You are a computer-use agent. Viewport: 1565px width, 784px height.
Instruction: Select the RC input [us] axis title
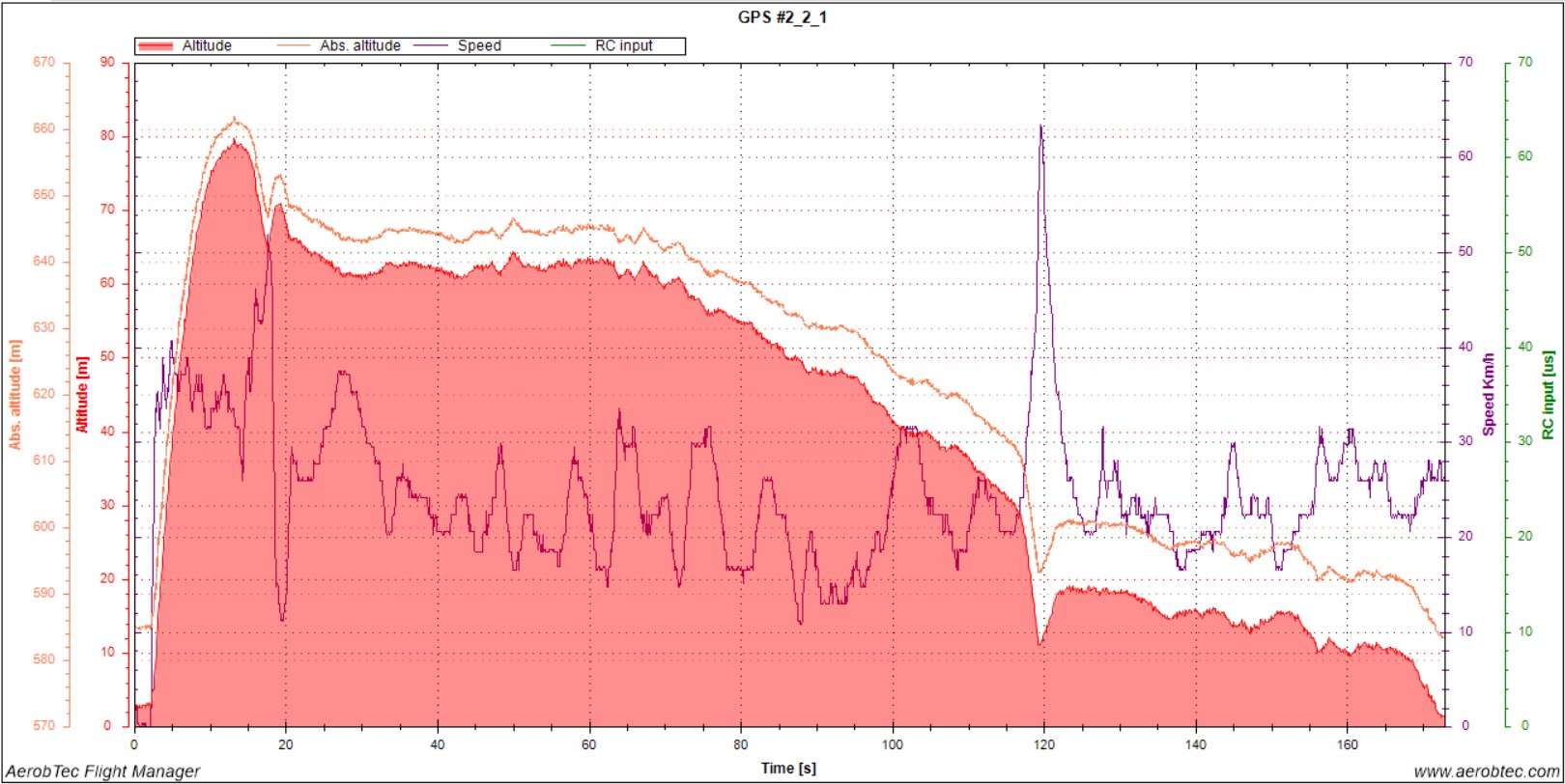1549,394
